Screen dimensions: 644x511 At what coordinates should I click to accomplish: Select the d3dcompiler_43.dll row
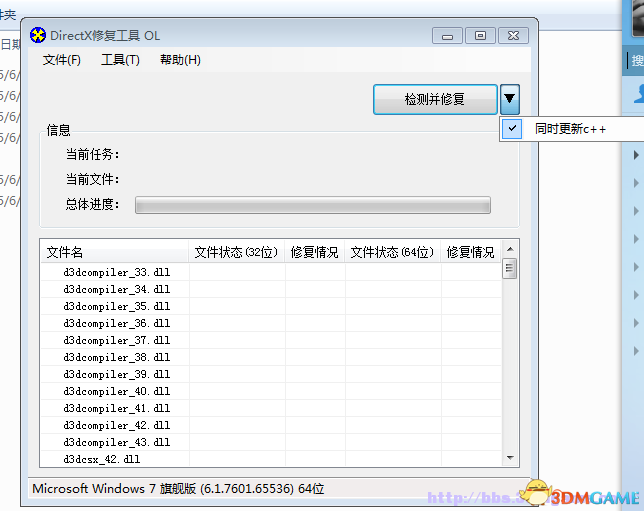271,442
